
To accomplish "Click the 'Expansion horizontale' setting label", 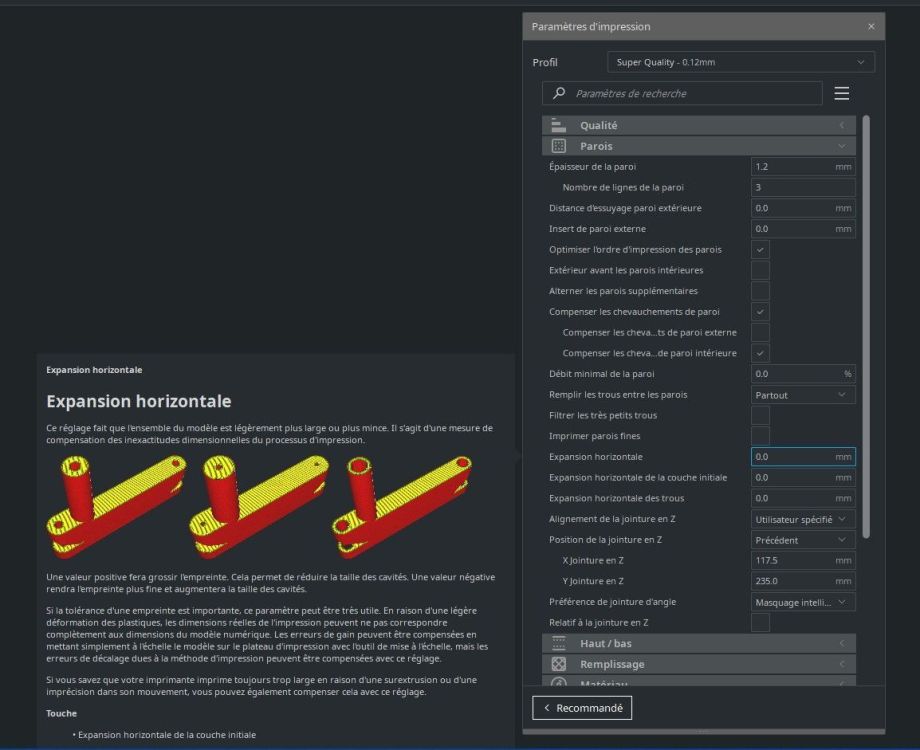I will (x=596, y=457).
